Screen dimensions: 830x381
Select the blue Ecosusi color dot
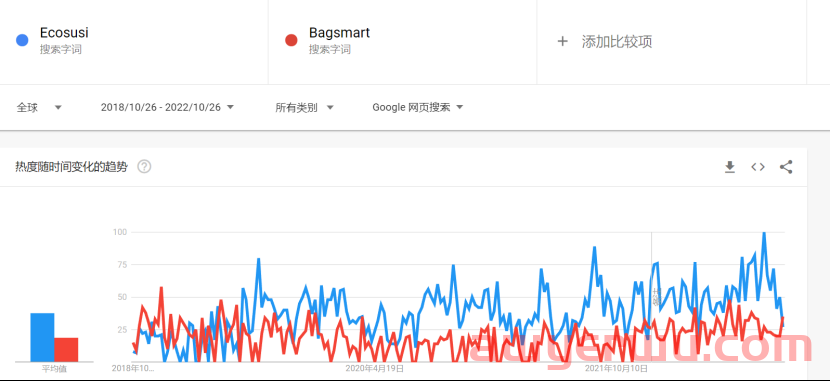coord(22,40)
